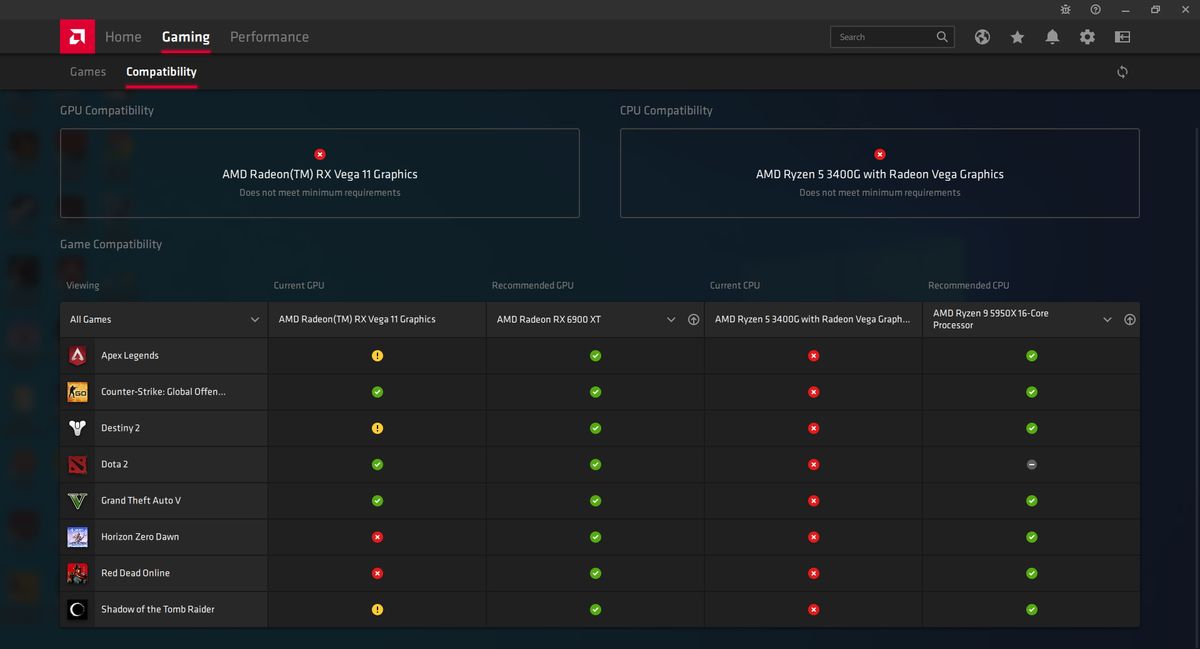Open Radeon Settings via the gear icon
This screenshot has width=1200, height=649.
[1087, 36]
